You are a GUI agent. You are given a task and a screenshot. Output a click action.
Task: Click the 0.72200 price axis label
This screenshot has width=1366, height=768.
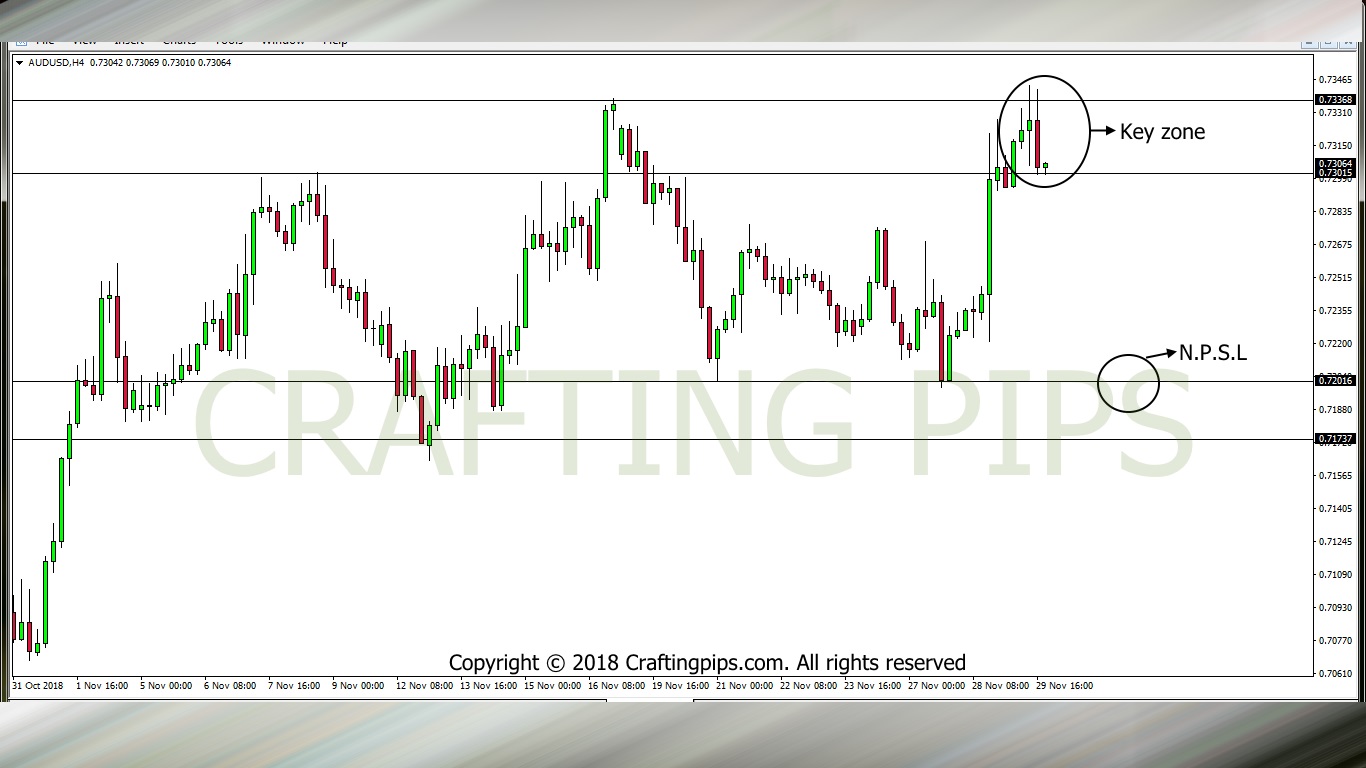pos(1337,344)
